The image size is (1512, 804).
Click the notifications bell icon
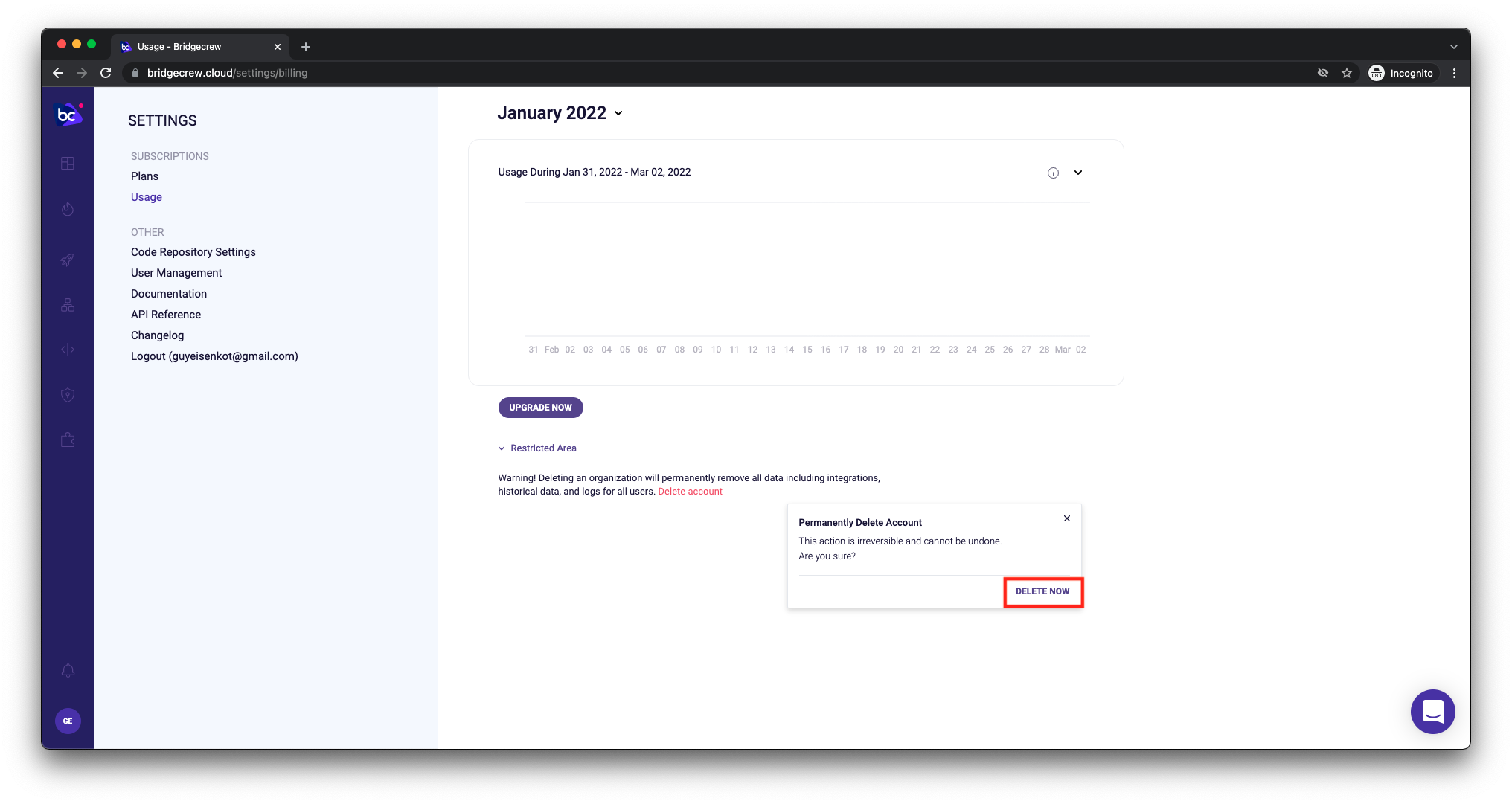(x=68, y=671)
